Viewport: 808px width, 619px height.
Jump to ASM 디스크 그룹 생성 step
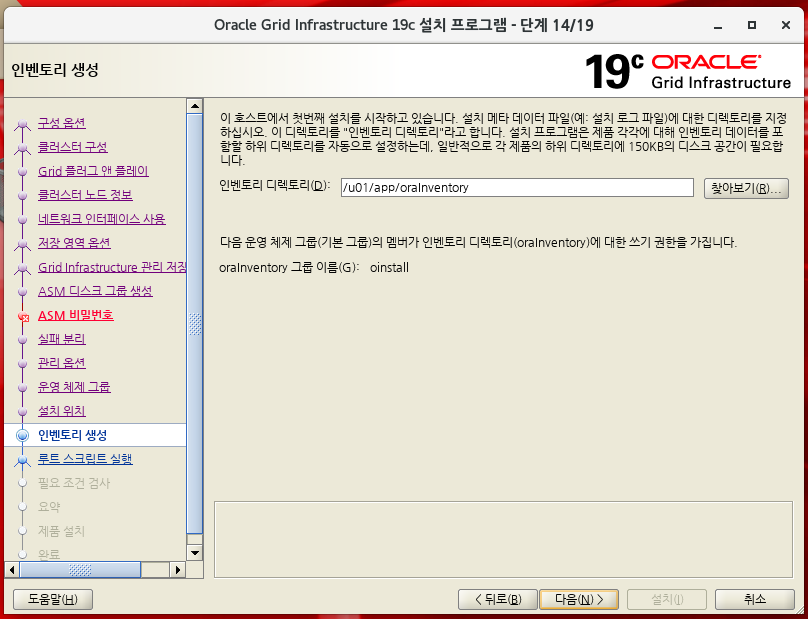tap(95, 291)
